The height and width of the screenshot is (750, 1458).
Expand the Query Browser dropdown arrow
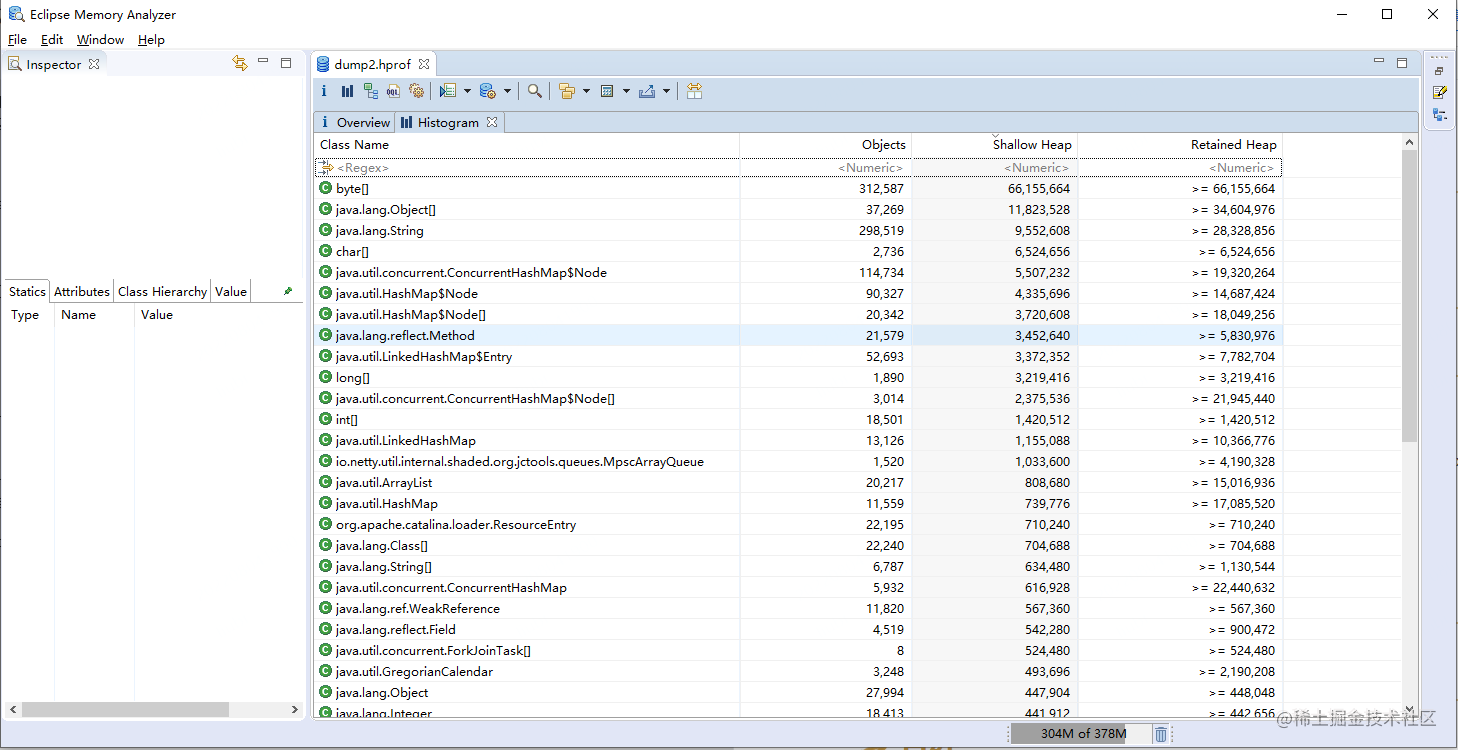(x=507, y=91)
